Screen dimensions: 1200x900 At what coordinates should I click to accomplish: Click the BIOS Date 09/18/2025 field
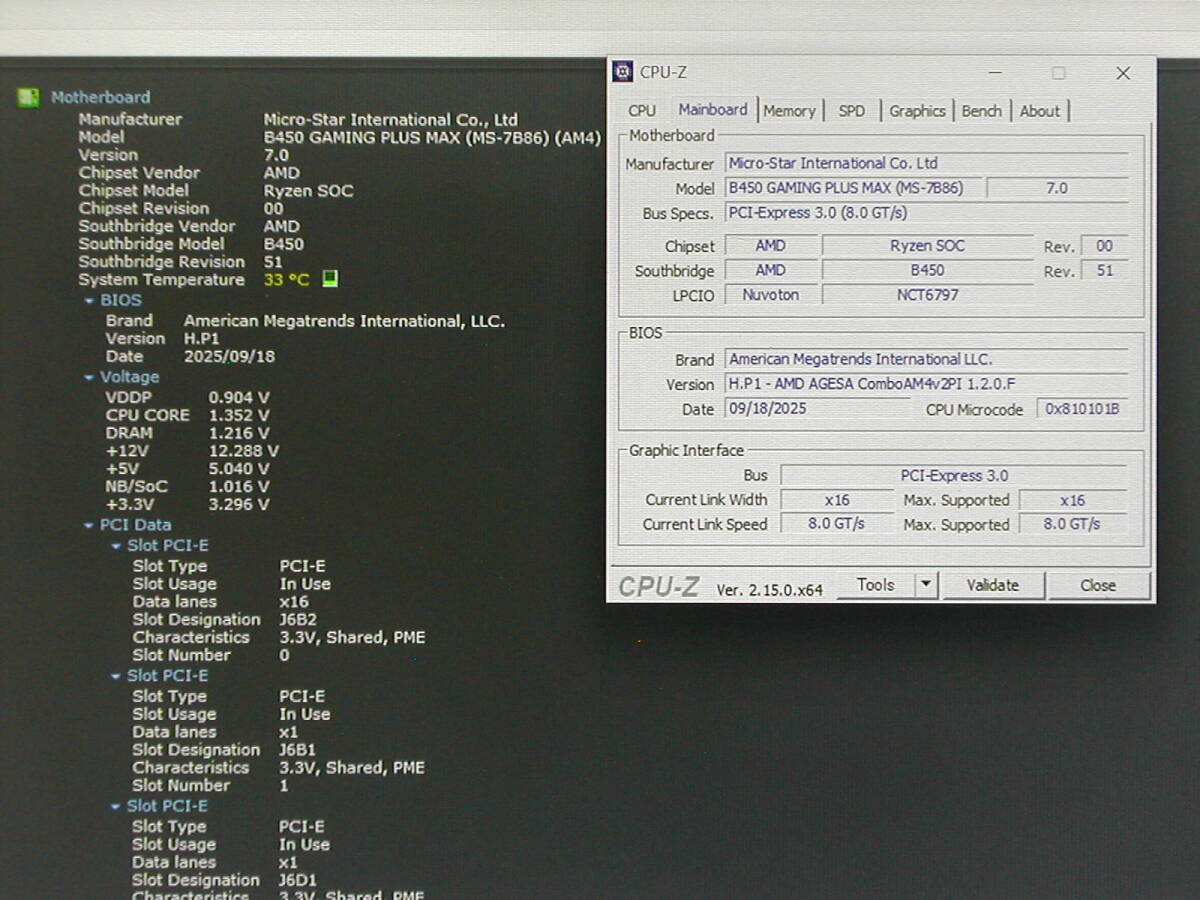(816, 409)
